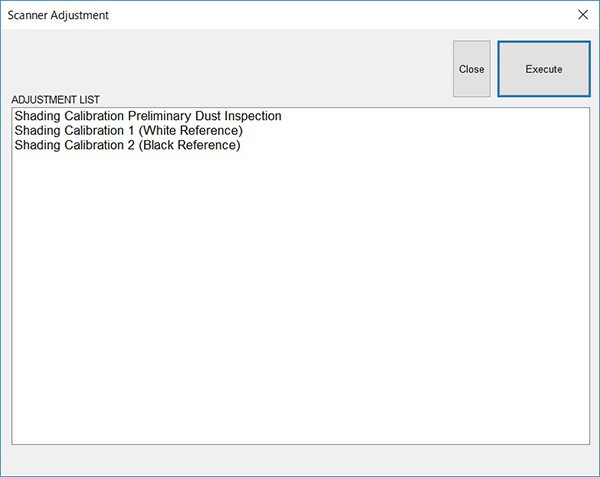Screen dimensions: 600x477
Task: Highlight the Preliminary Dust Inspection entry
Action: 148,116
